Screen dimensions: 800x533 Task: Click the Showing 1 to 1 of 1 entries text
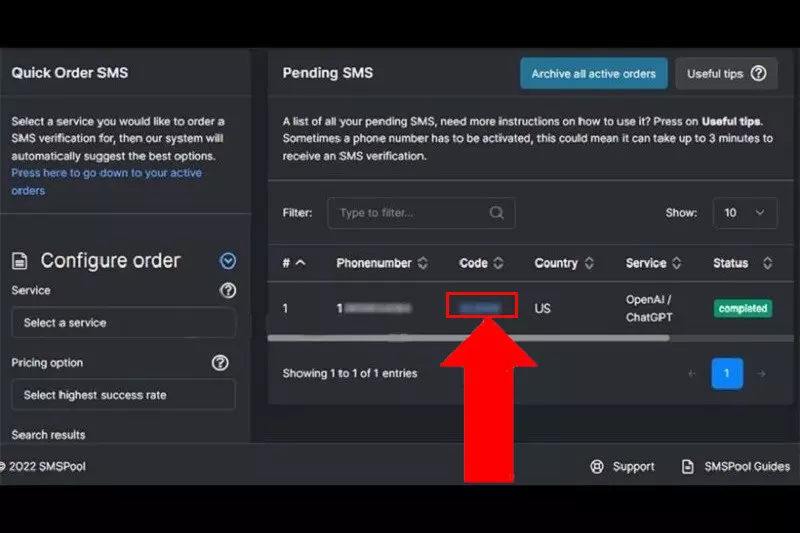[350, 373]
